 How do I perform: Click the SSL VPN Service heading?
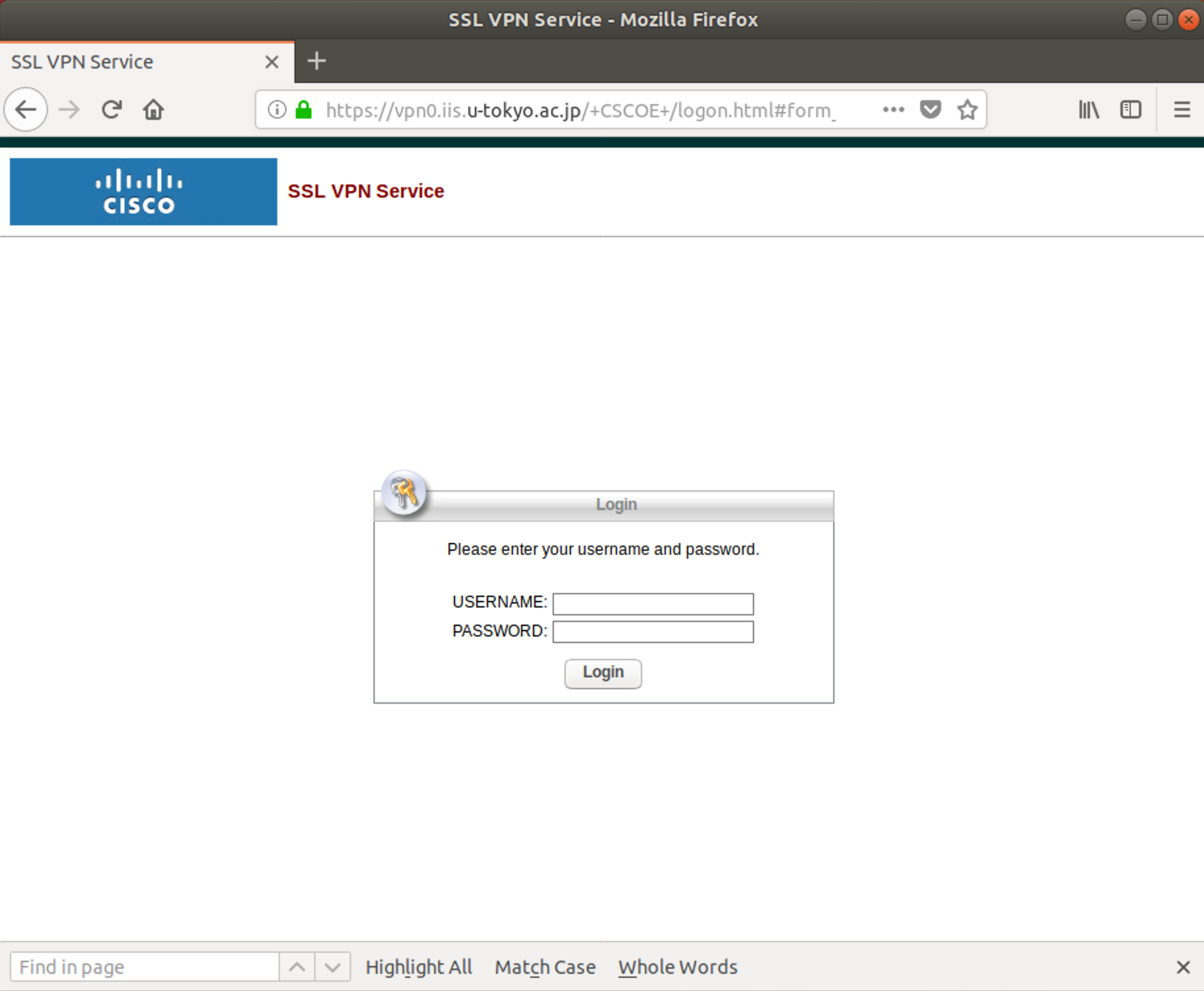(x=366, y=191)
